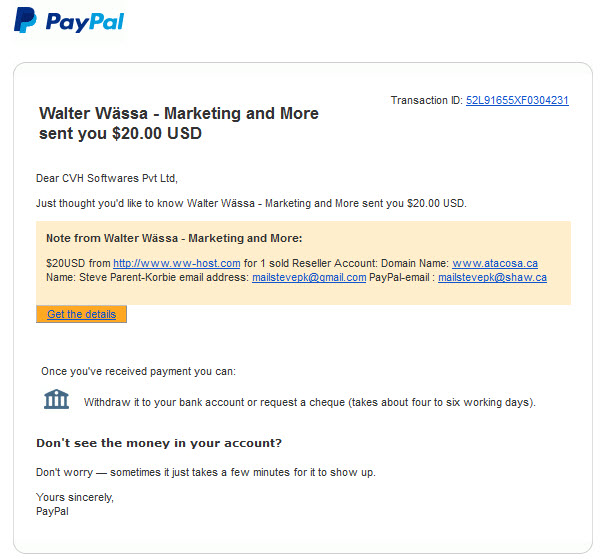Viewport: 604px width, 559px height.
Task: Open the http://www.ww-host.com link
Action: click(x=176, y=264)
